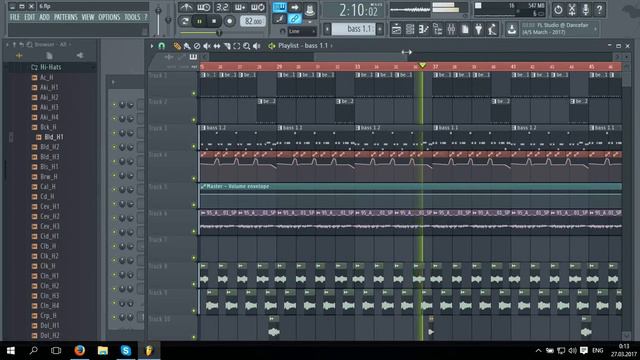Screen dimensions: 640x360
Task: Toggle wait for input before recording
Action: [x=204, y=7]
